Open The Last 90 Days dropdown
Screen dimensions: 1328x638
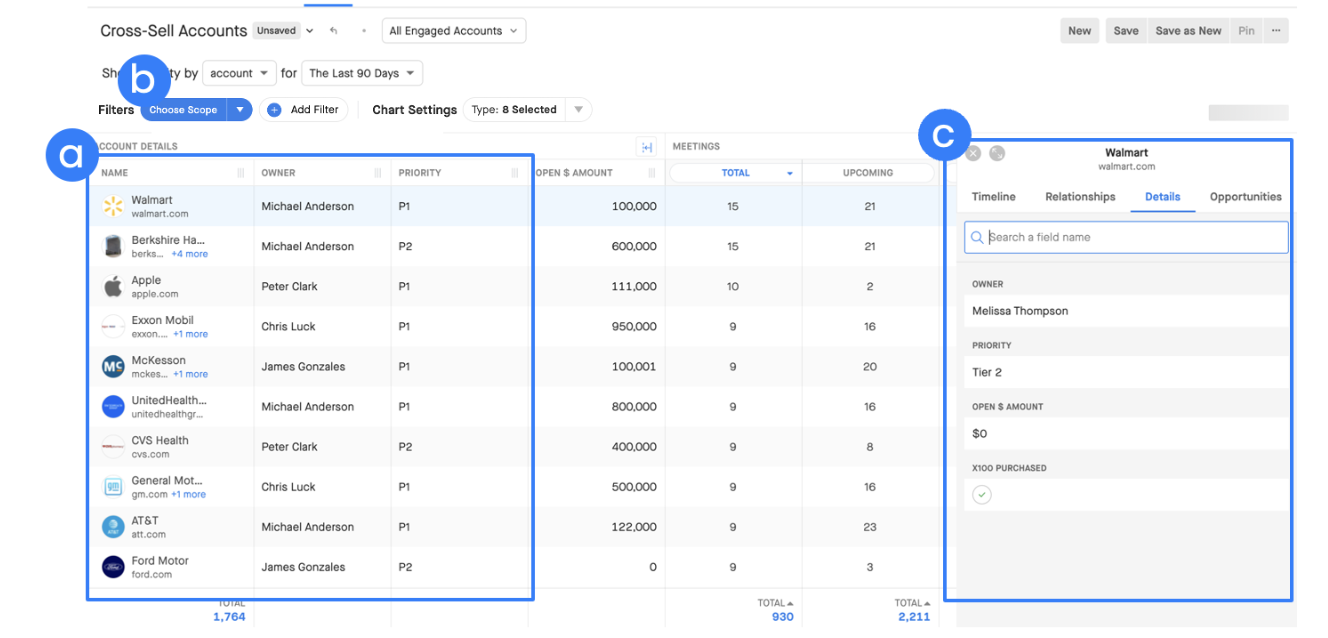click(361, 73)
